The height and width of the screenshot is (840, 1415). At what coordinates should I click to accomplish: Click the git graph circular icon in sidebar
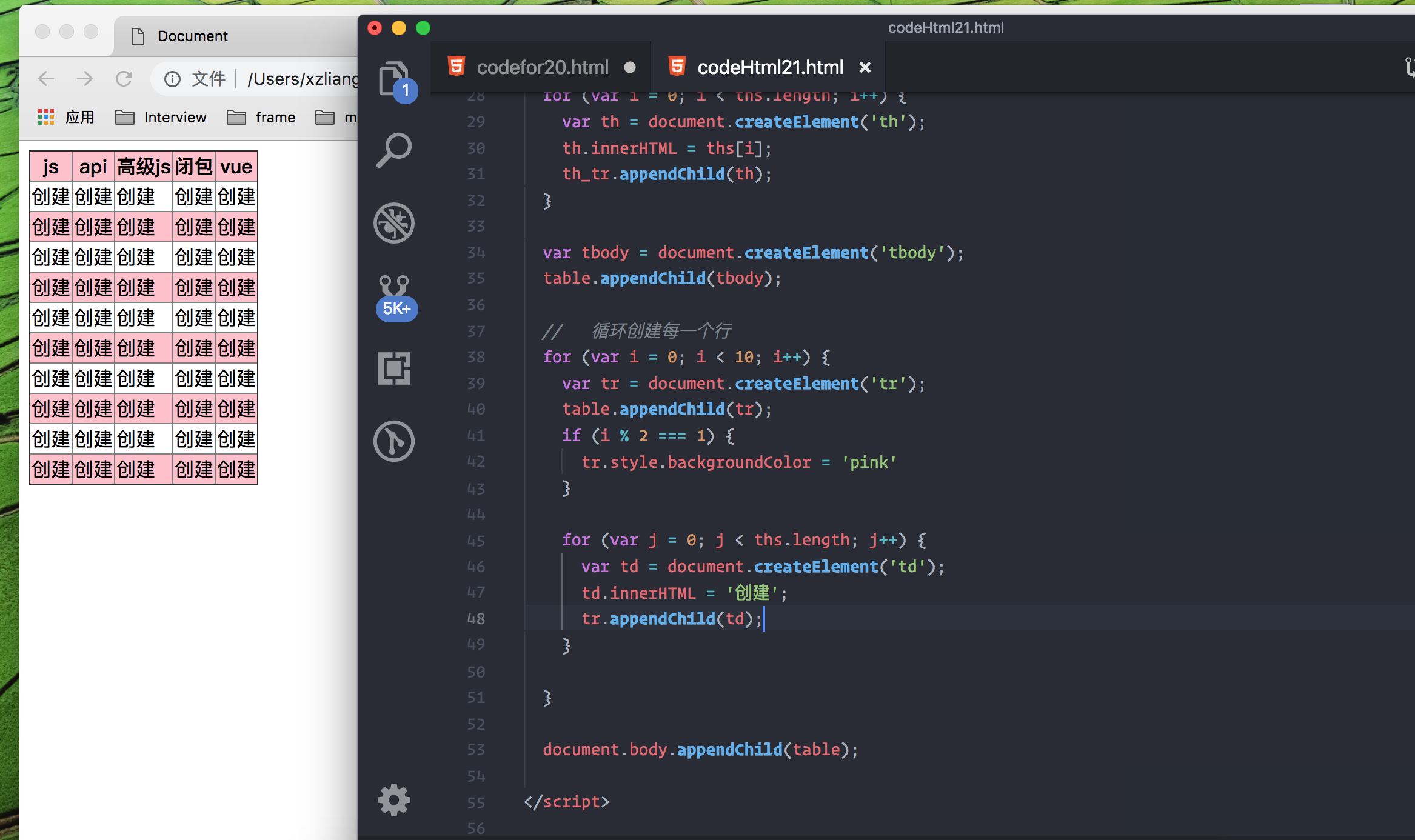point(394,441)
